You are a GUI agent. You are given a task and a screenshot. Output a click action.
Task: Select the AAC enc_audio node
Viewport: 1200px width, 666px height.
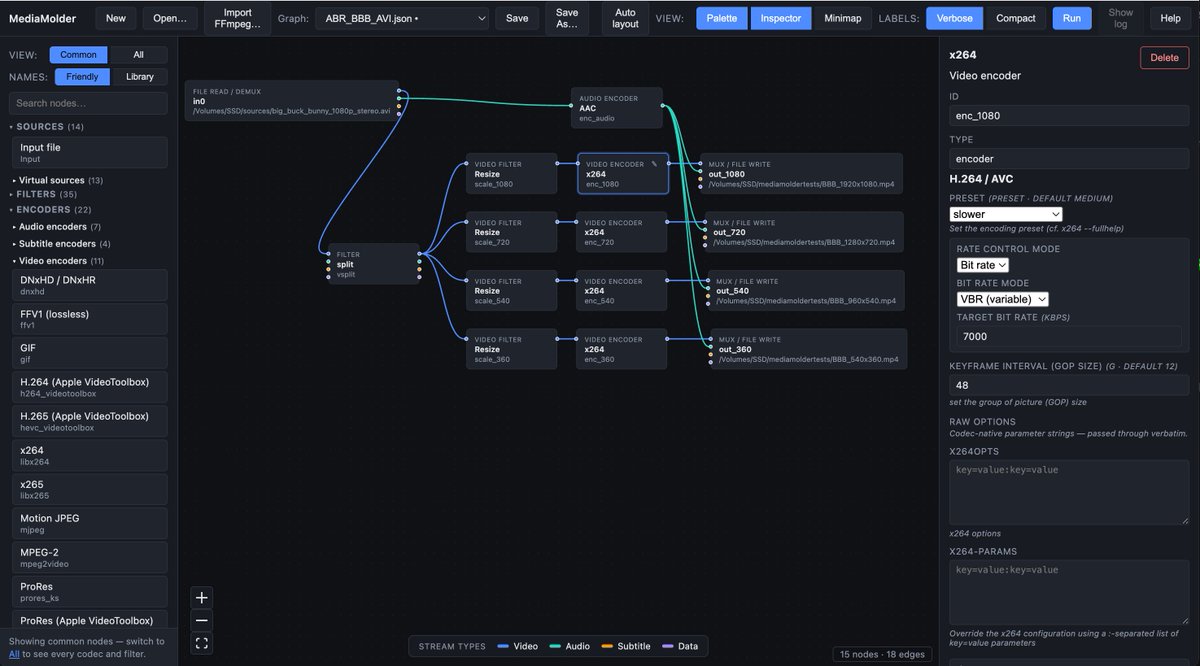point(617,107)
